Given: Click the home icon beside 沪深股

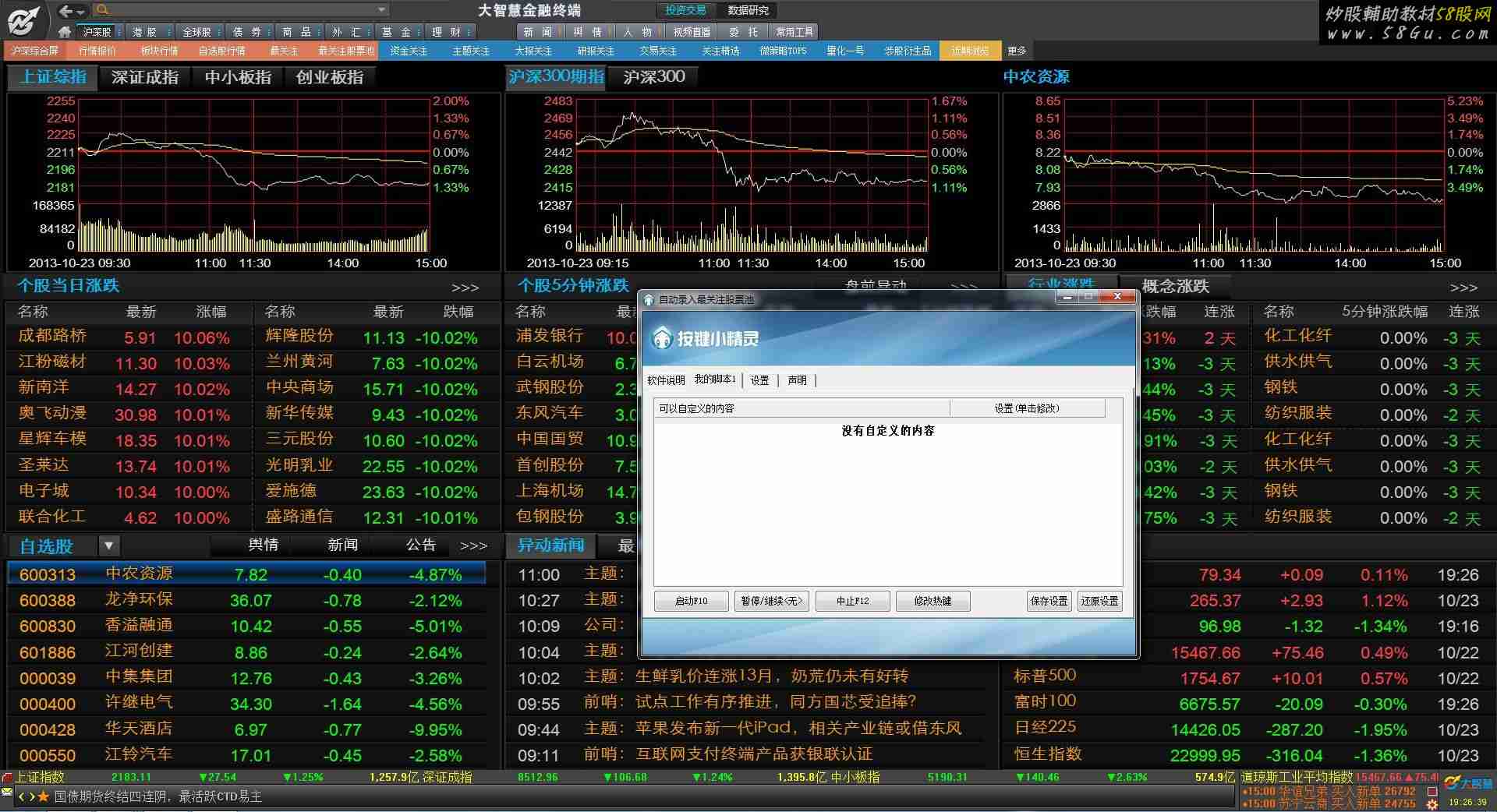Looking at the screenshot, I should [65, 32].
